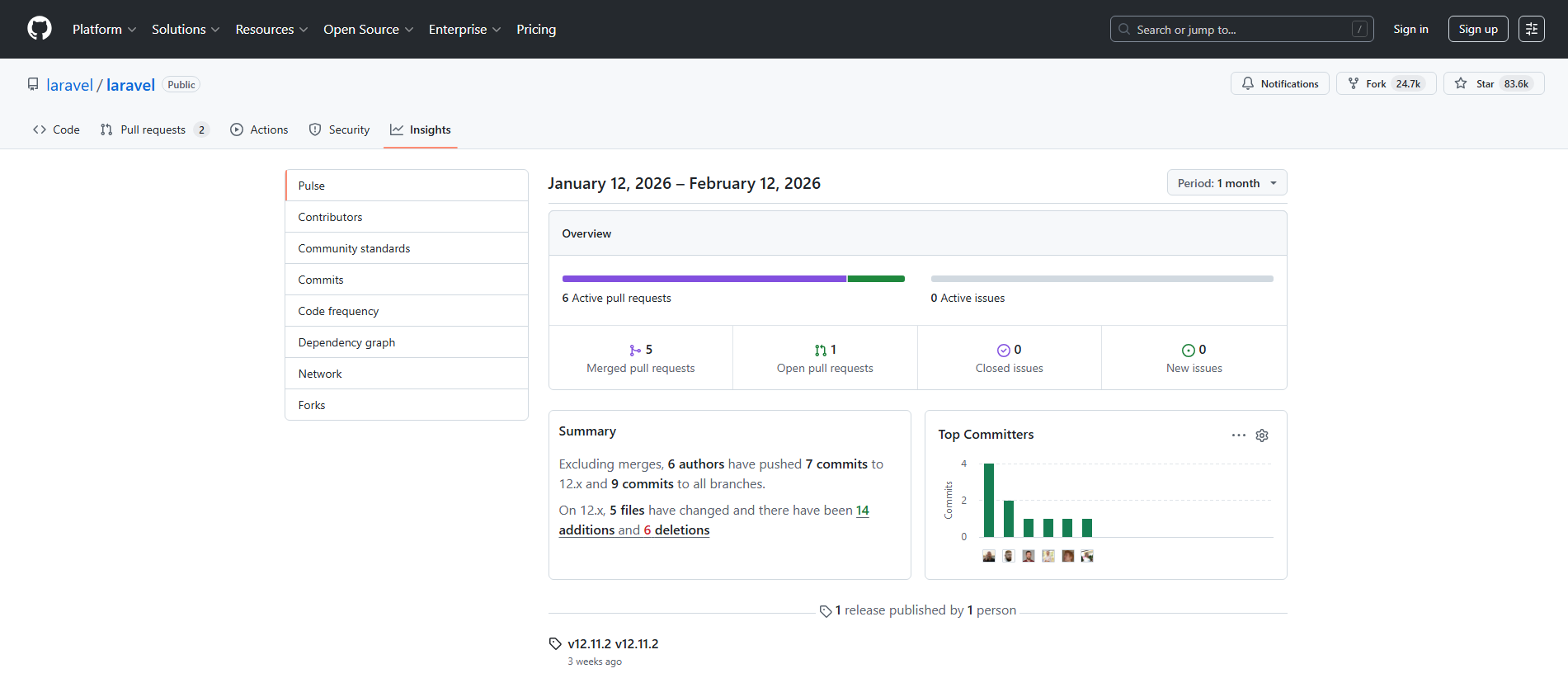This screenshot has height=678, width=1568.
Task: Click the open pull requests icon
Action: point(820,351)
